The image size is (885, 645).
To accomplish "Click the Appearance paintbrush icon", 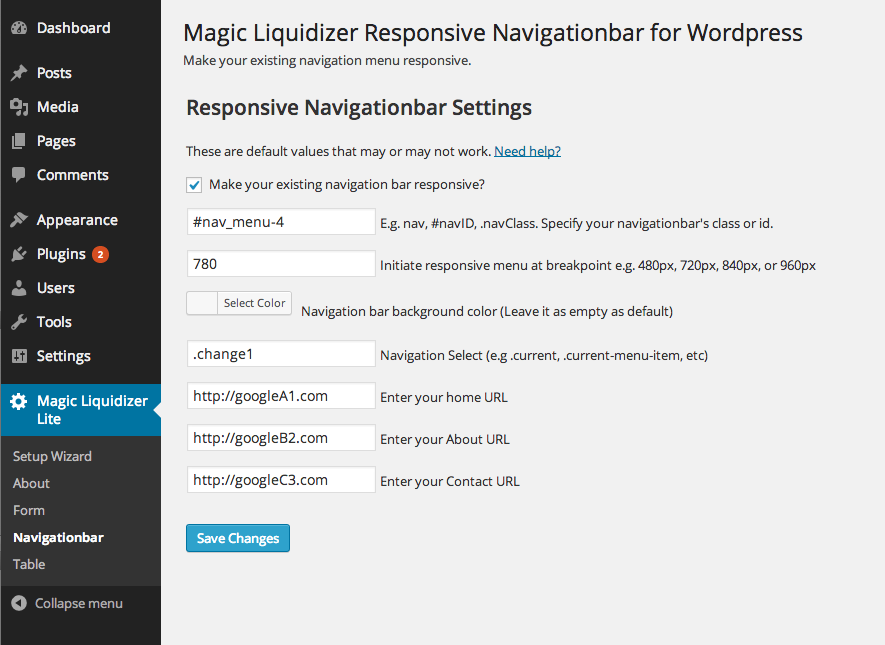I will tap(19, 220).
